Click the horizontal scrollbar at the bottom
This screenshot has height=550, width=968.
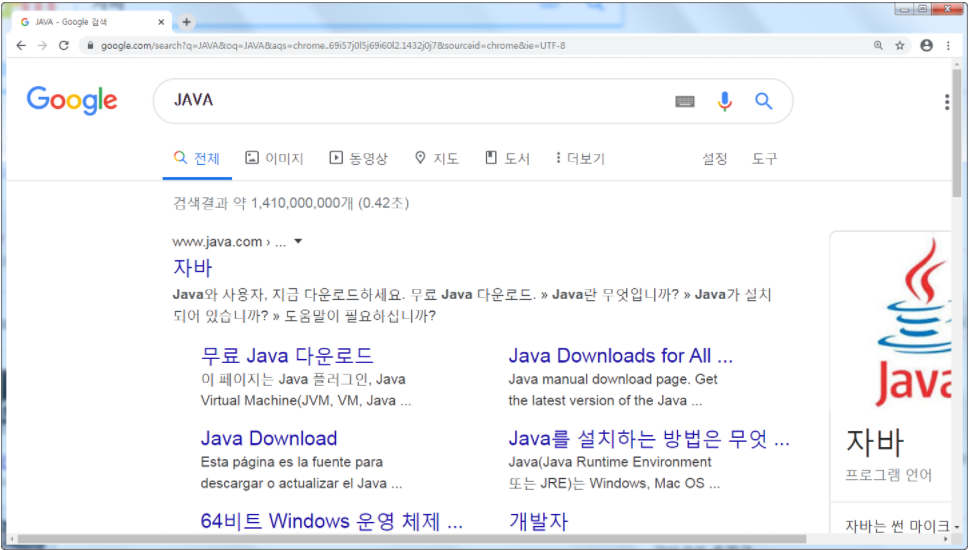coord(411,539)
